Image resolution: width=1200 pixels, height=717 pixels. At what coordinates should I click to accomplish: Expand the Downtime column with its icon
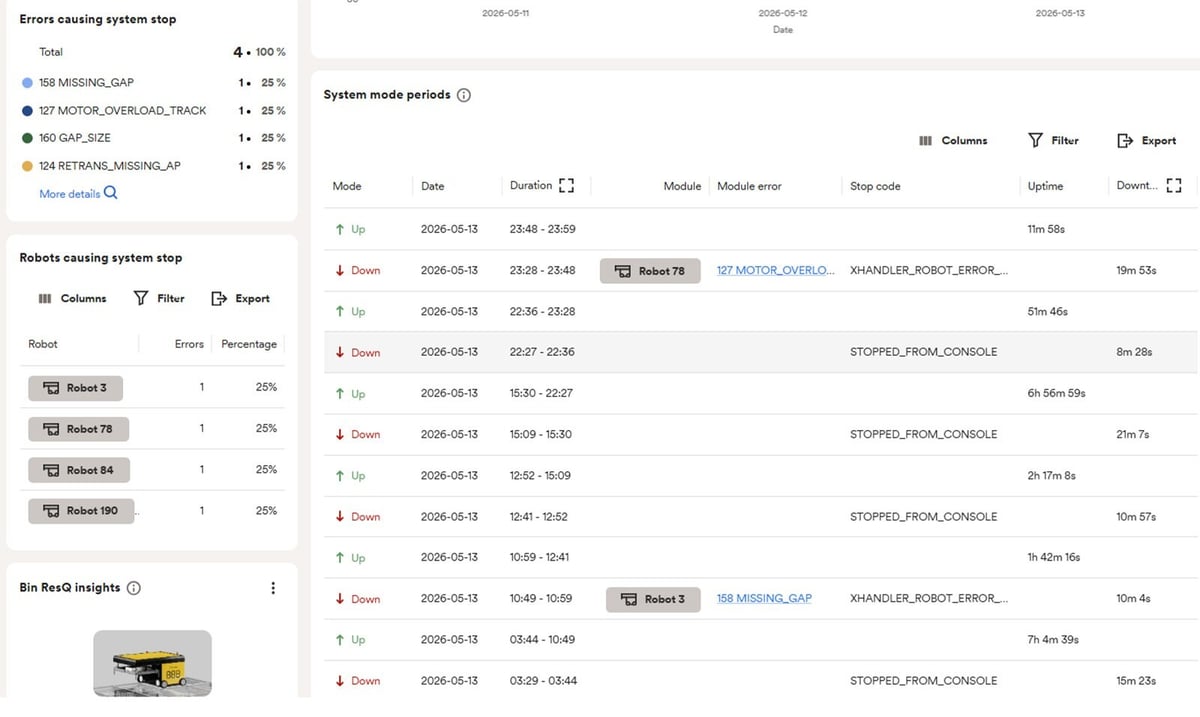coord(1174,186)
